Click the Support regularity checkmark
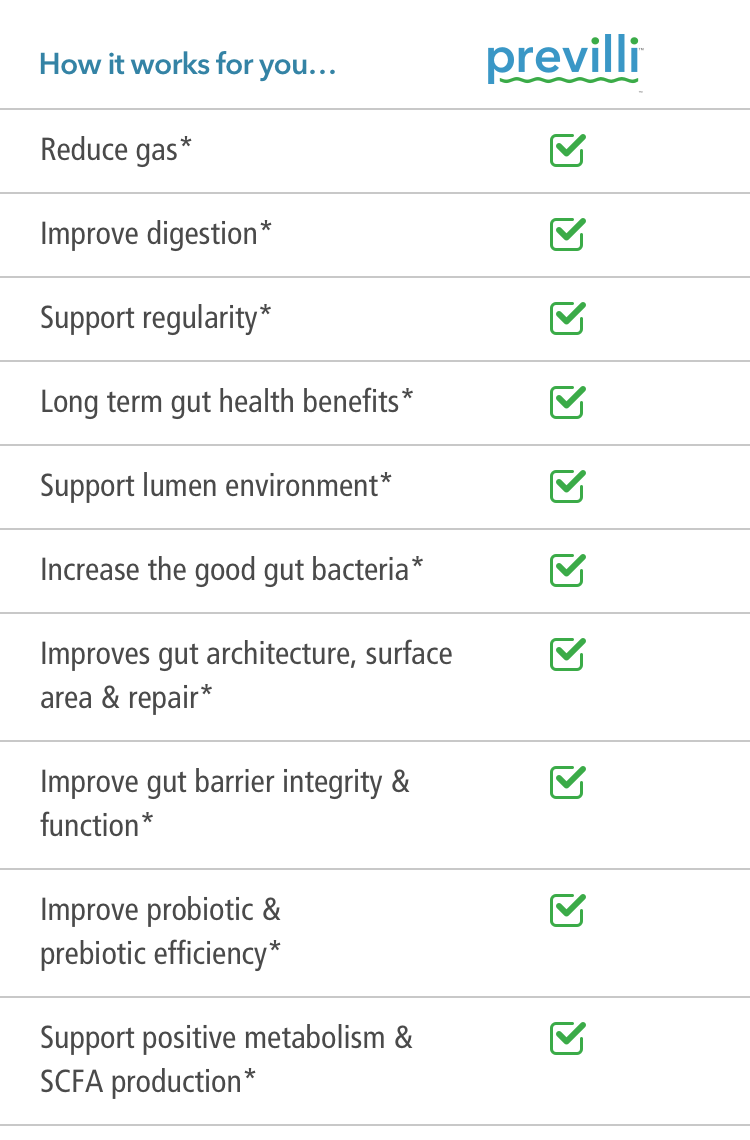Screen dimensions: 750x1140 568,318
